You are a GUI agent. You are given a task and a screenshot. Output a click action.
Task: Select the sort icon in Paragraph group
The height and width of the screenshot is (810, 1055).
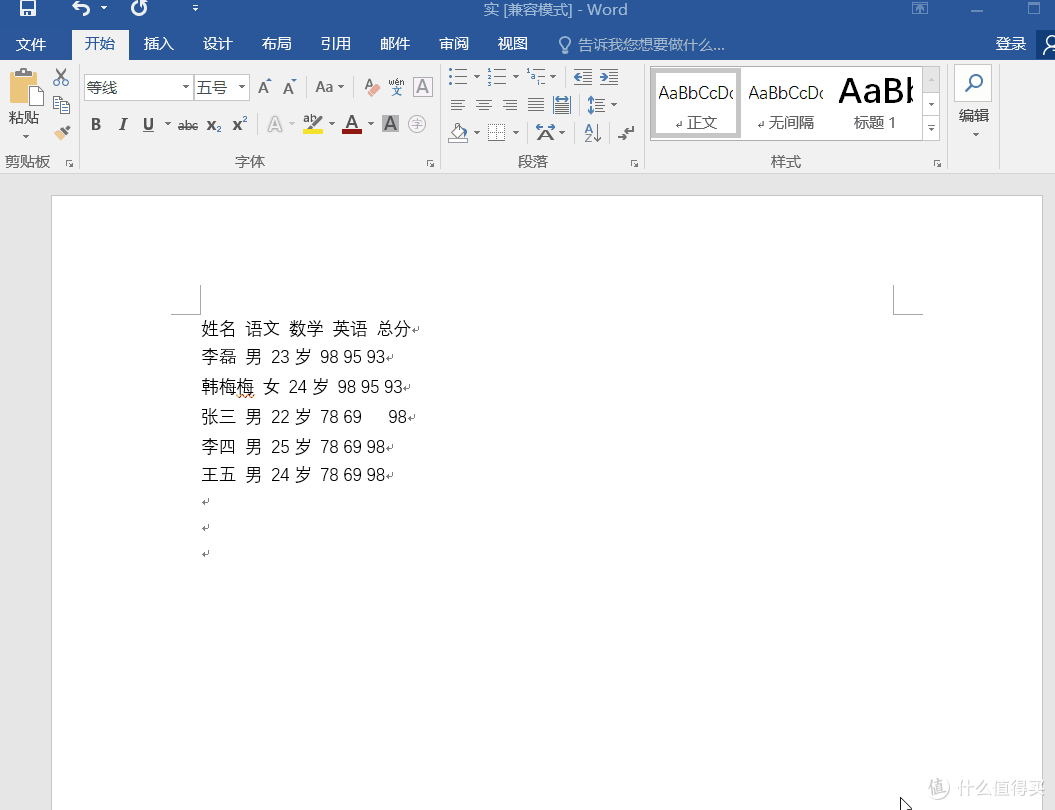(x=591, y=131)
